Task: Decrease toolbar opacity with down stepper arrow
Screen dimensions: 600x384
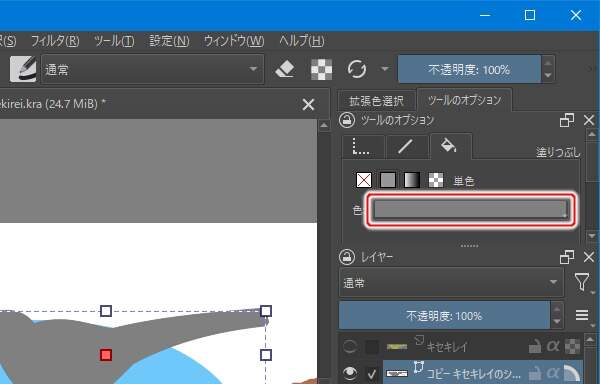Action: (548, 76)
